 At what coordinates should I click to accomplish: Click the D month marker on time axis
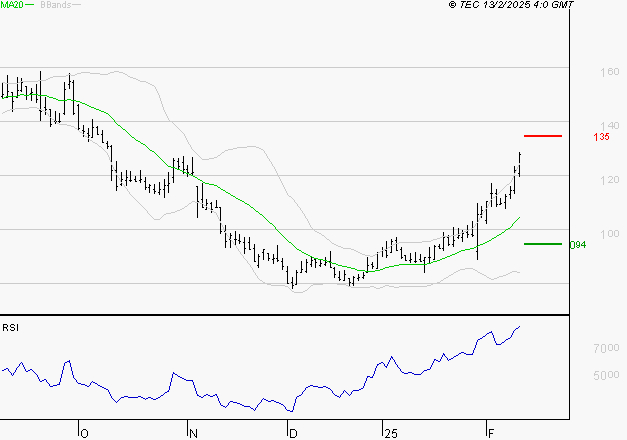click(293, 434)
